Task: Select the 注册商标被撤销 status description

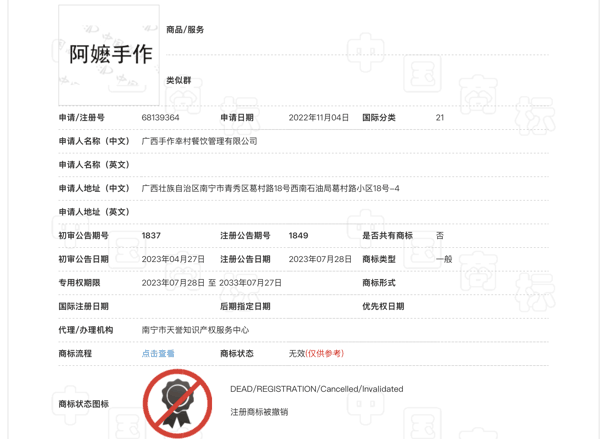Action: pos(259,412)
